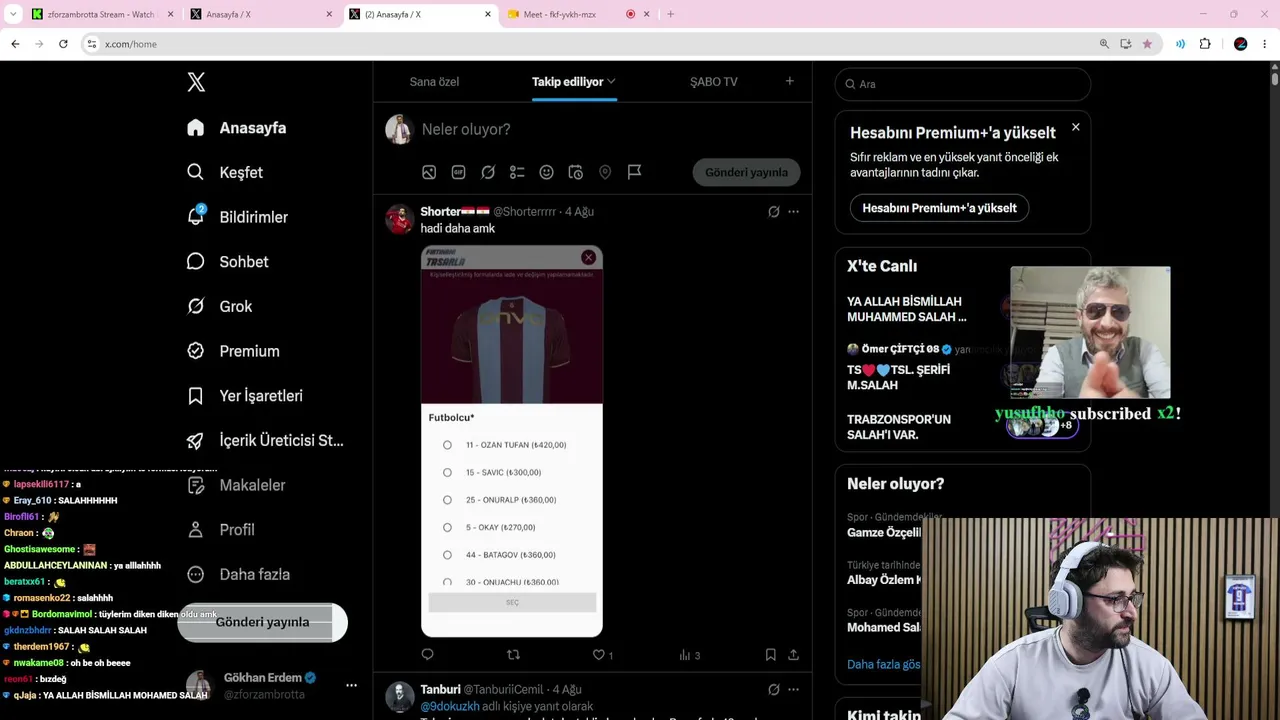Select radio for 5 - OKAY
This screenshot has height=720, width=1280.
point(447,527)
